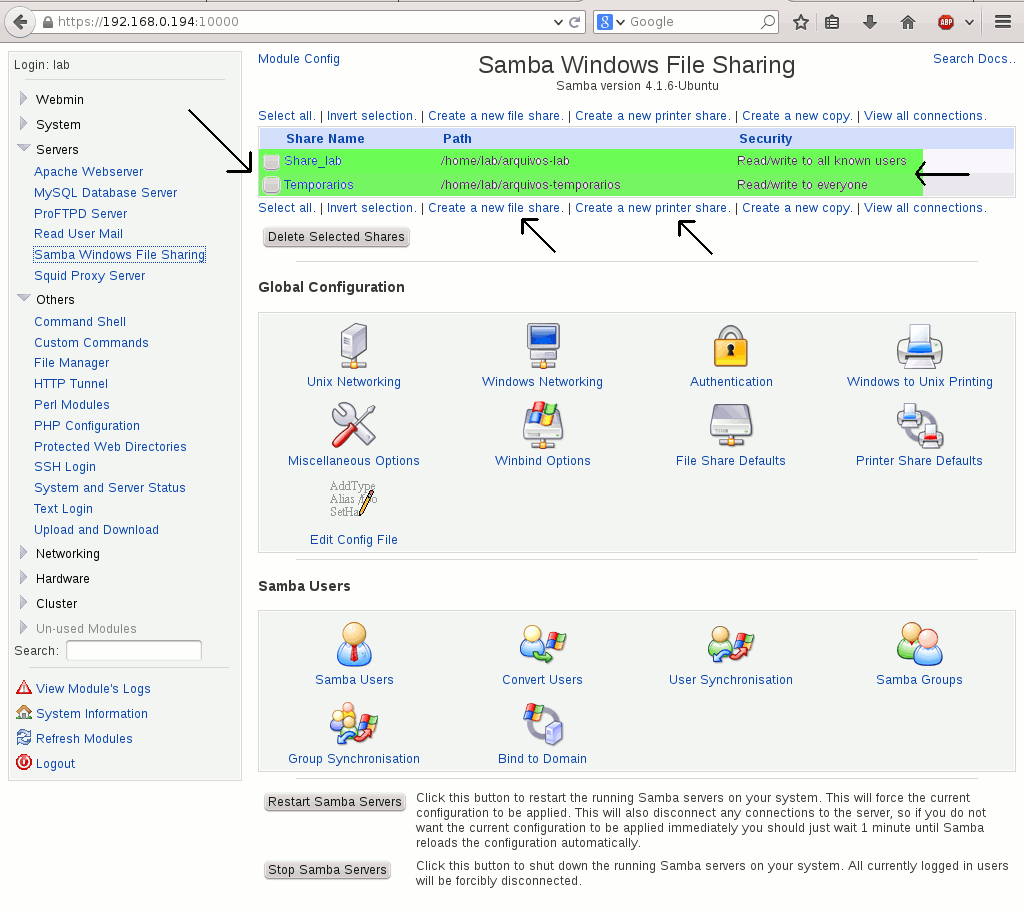The height and width of the screenshot is (910, 1024).
Task: Open the browser hamburger menu
Action: (1003, 22)
